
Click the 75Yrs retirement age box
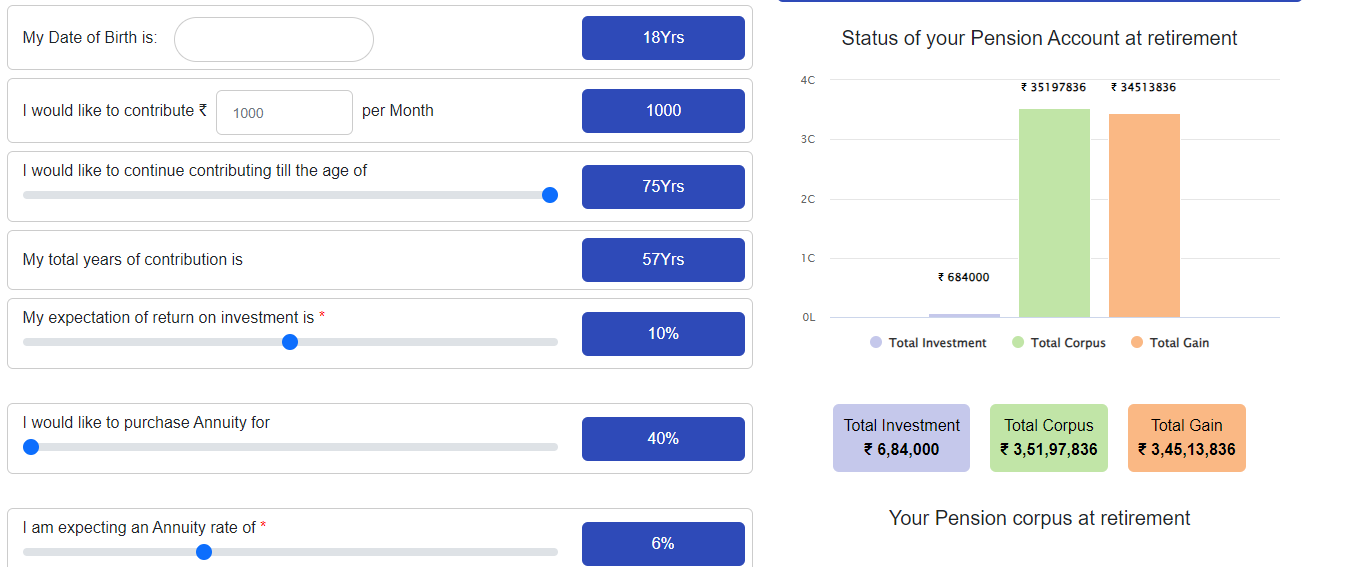(663, 187)
